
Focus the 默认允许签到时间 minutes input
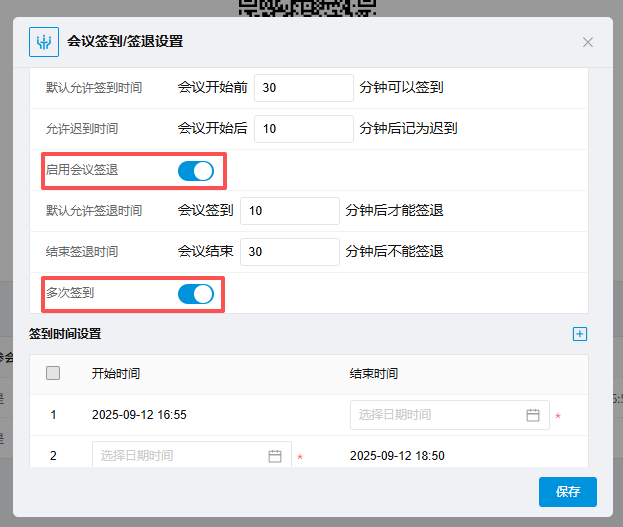[x=303, y=88]
